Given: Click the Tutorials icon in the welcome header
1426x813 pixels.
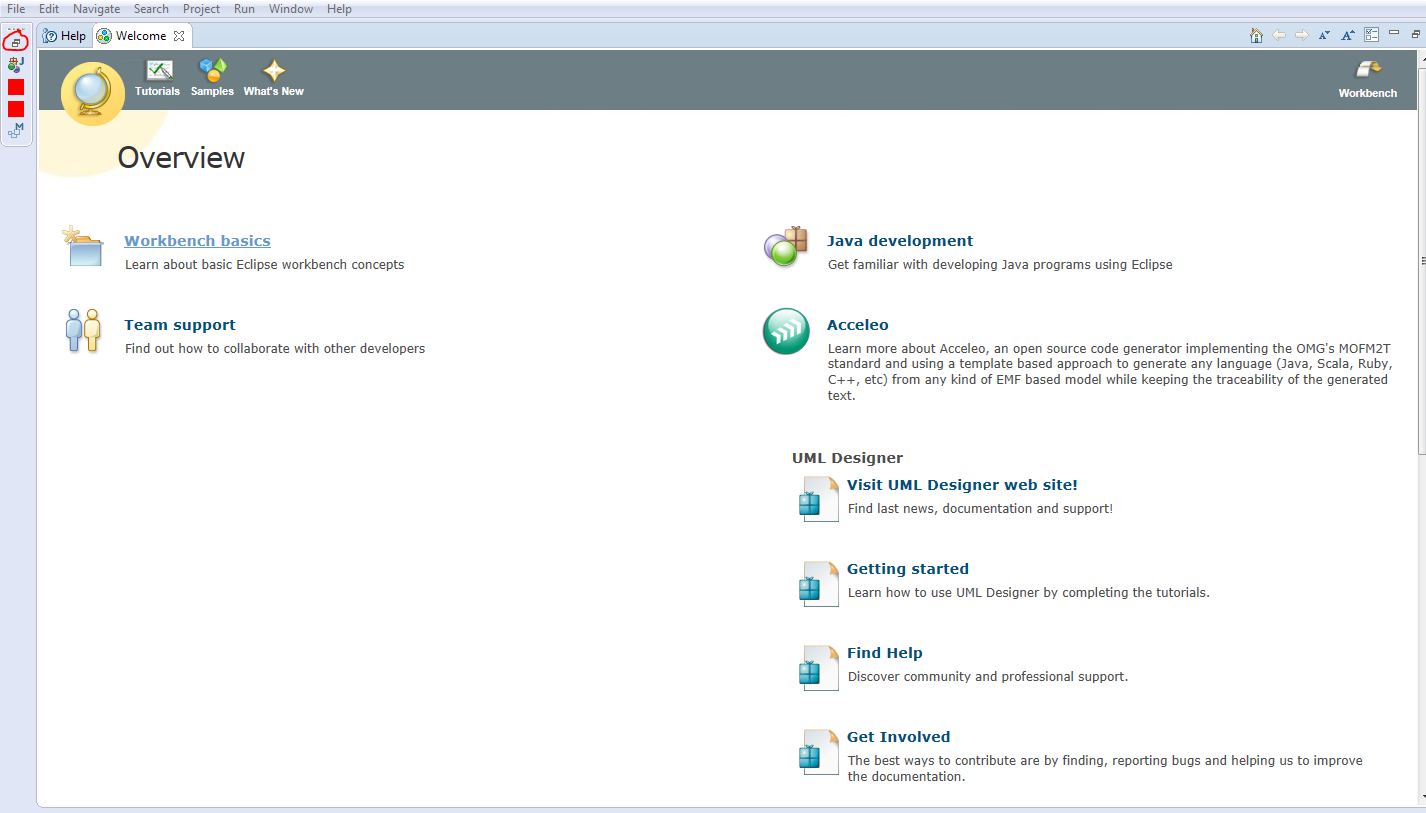Looking at the screenshot, I should click(x=158, y=72).
